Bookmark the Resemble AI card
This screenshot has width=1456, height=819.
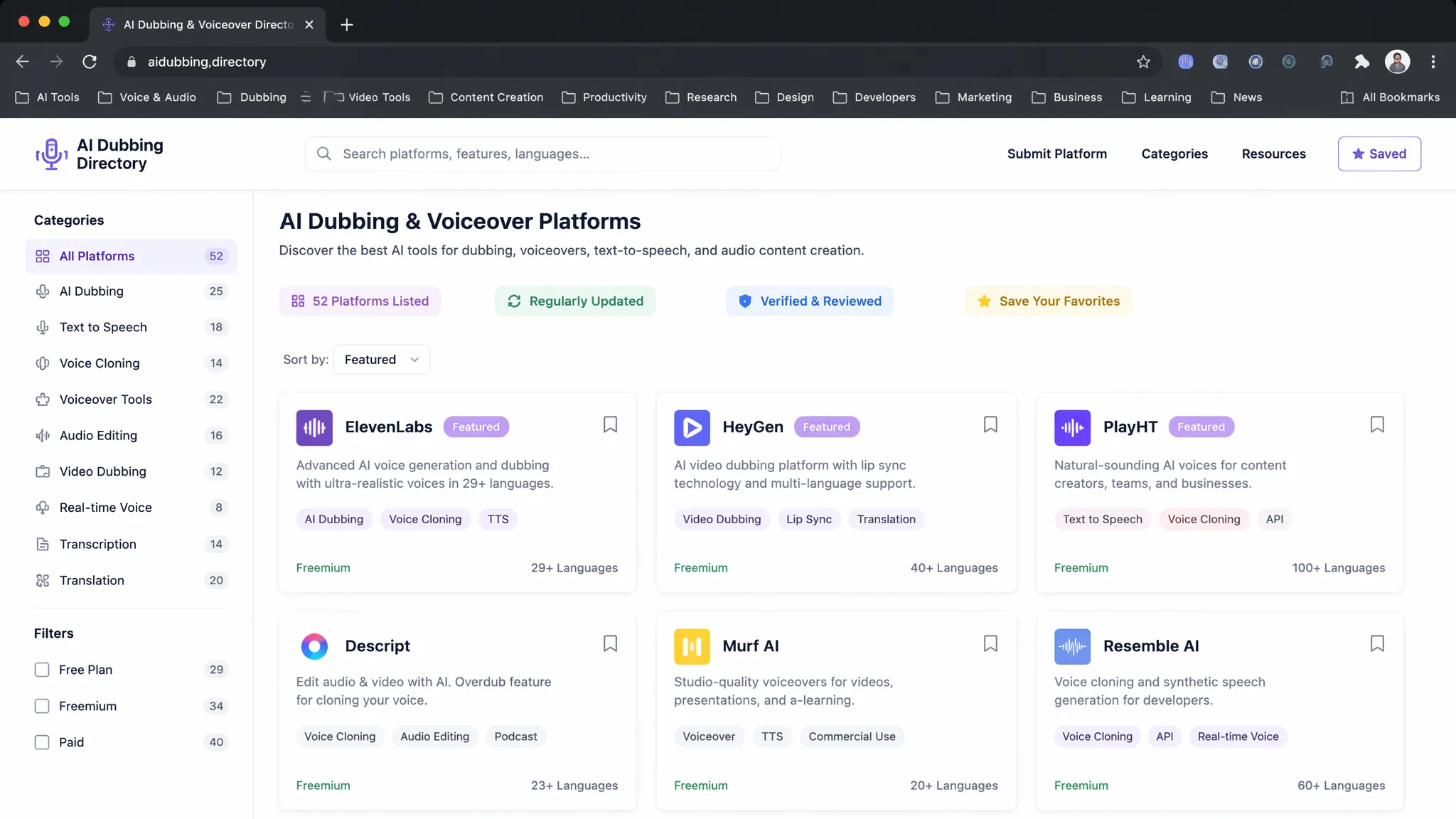[1377, 643]
